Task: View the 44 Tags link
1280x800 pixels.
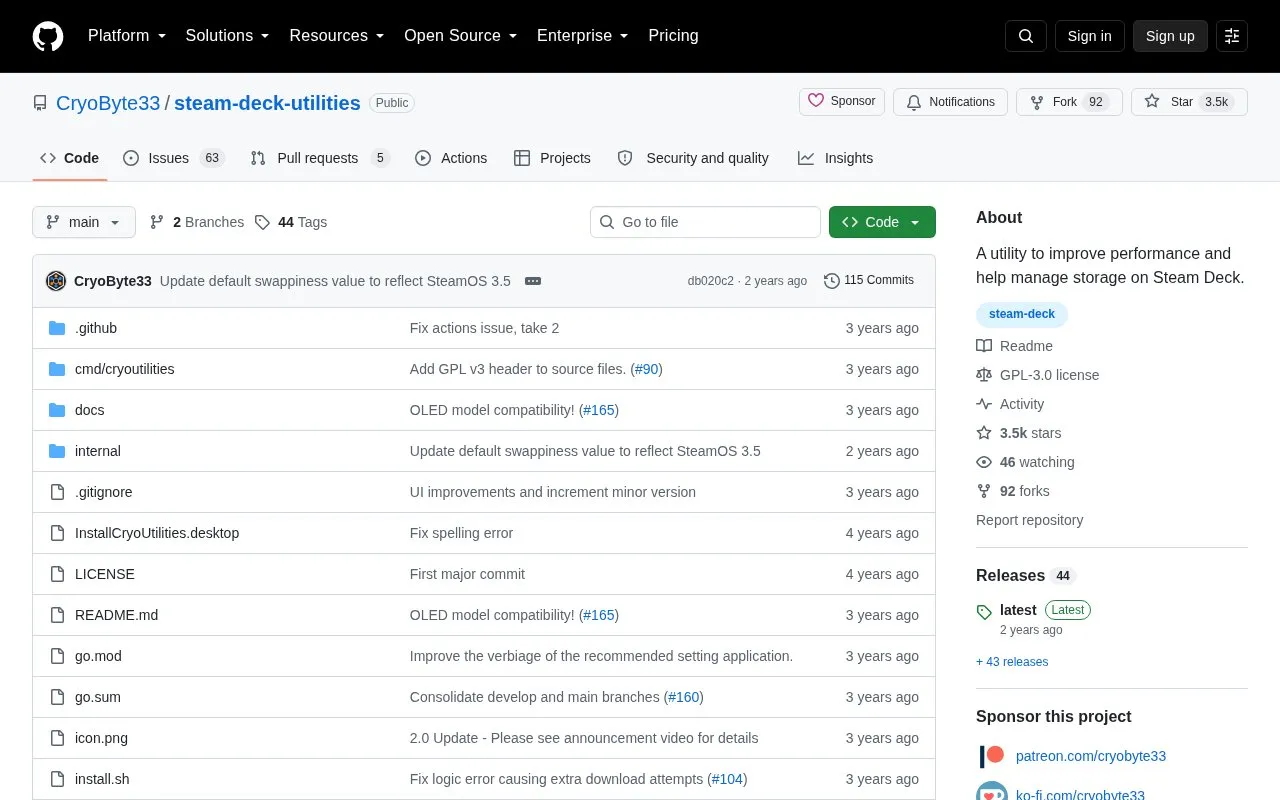Action: [291, 222]
